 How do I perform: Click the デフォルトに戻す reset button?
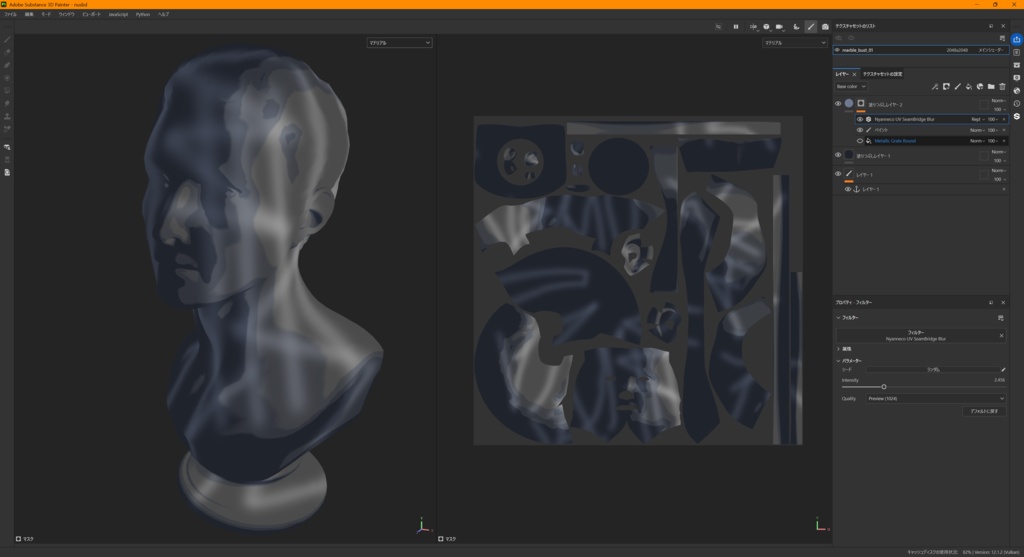pos(984,411)
